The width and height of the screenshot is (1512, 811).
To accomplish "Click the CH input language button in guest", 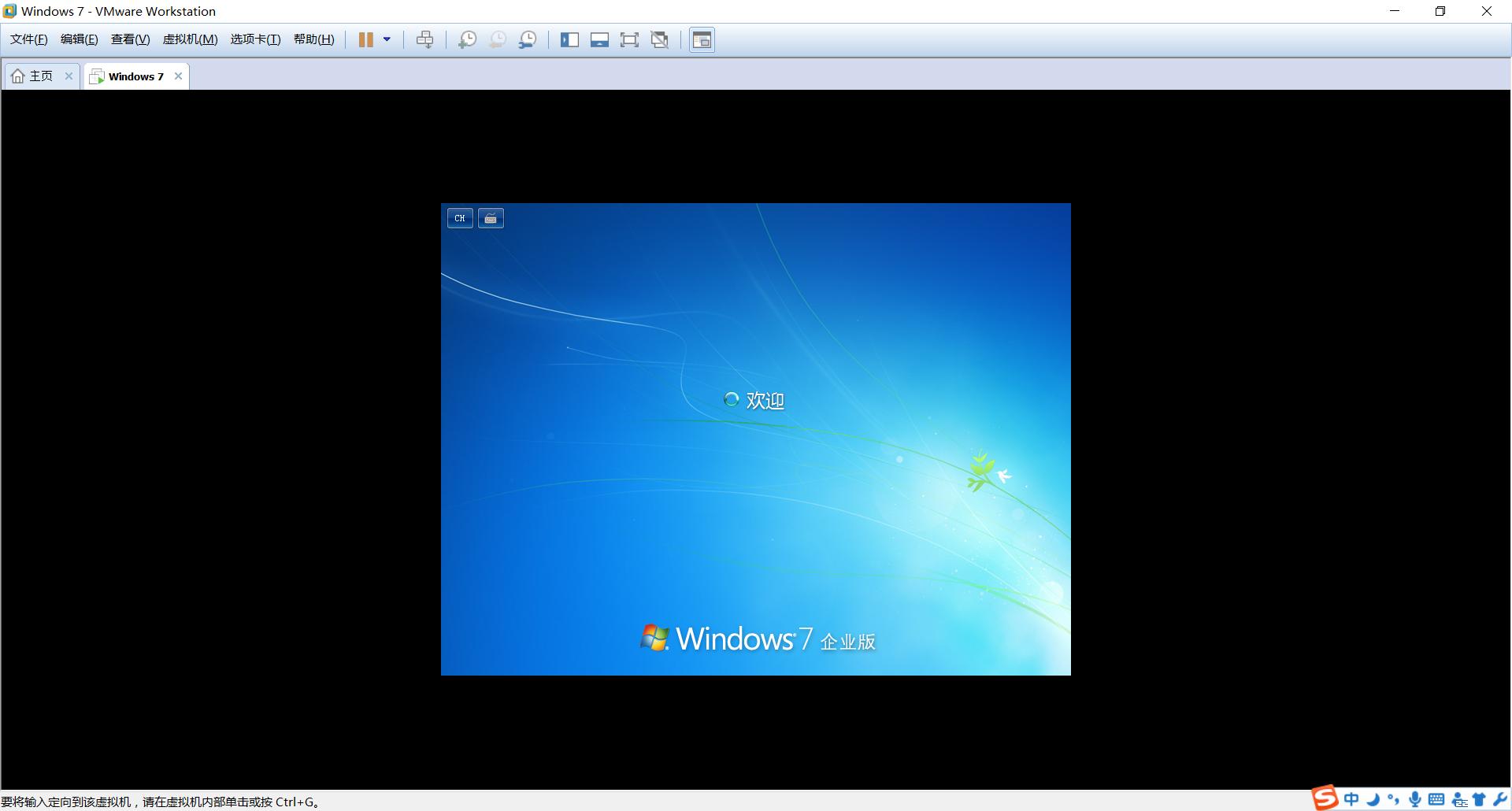I will pos(460,218).
